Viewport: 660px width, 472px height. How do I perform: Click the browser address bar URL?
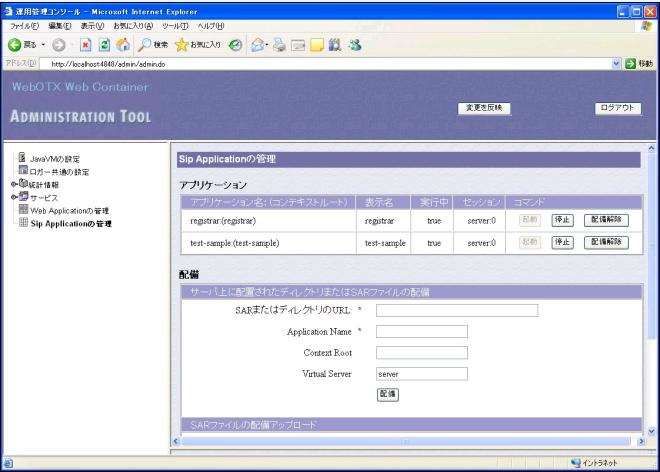(x=108, y=64)
